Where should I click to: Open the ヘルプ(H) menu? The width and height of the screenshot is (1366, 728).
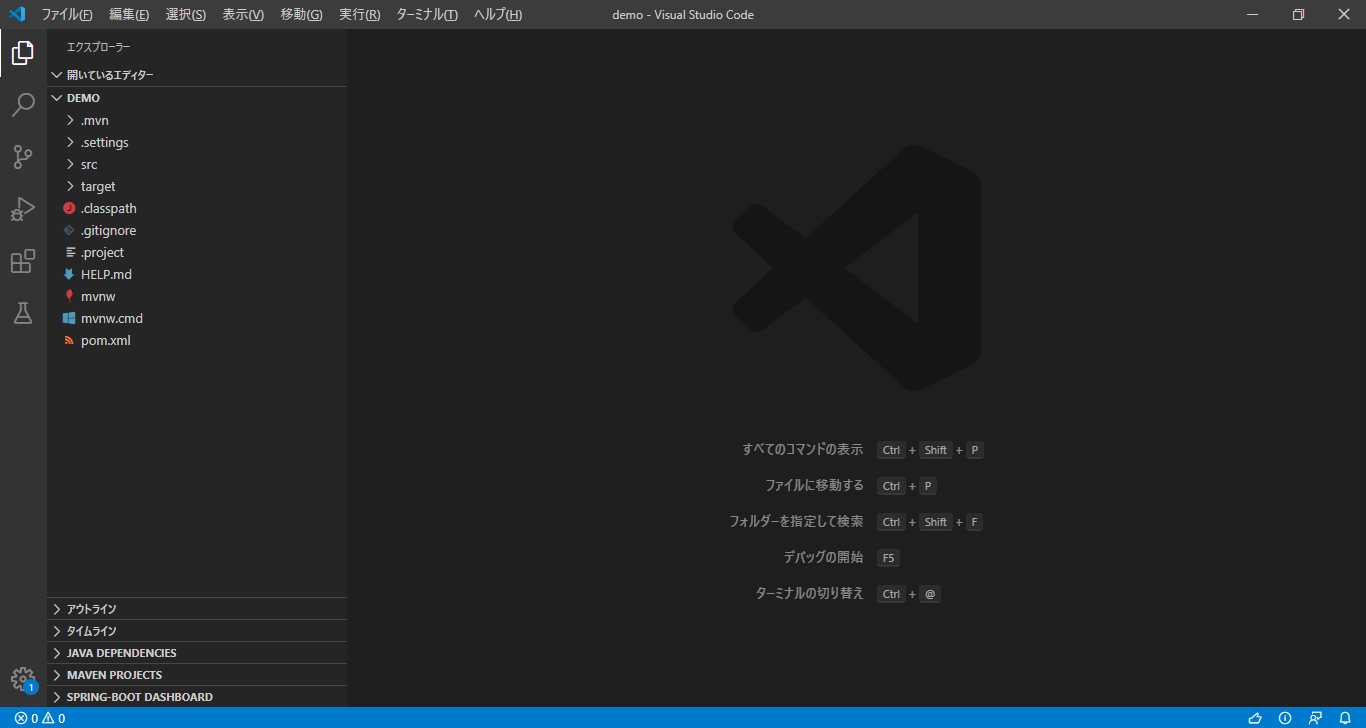(x=498, y=15)
